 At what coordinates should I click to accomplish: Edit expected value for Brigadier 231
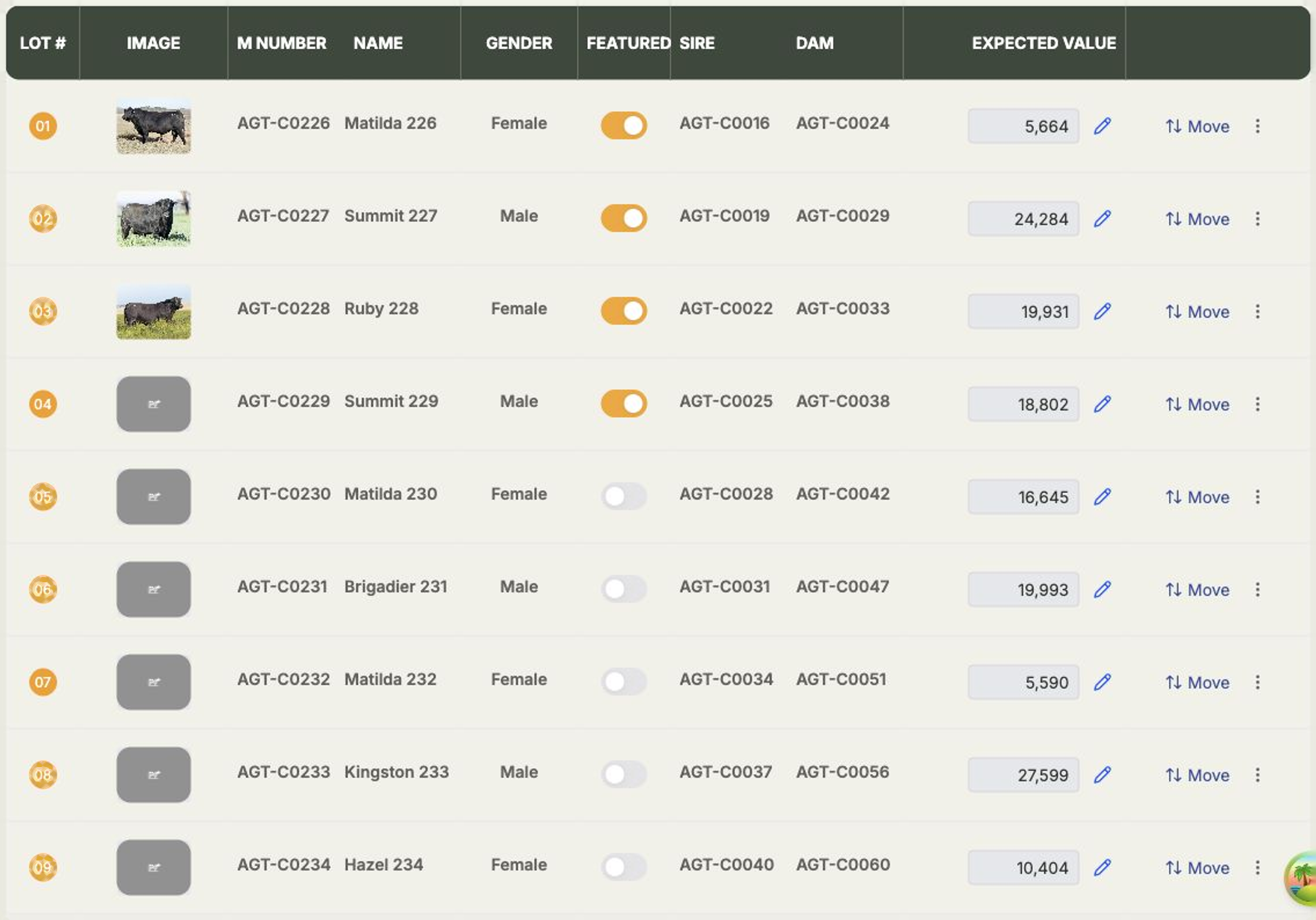click(1102, 589)
